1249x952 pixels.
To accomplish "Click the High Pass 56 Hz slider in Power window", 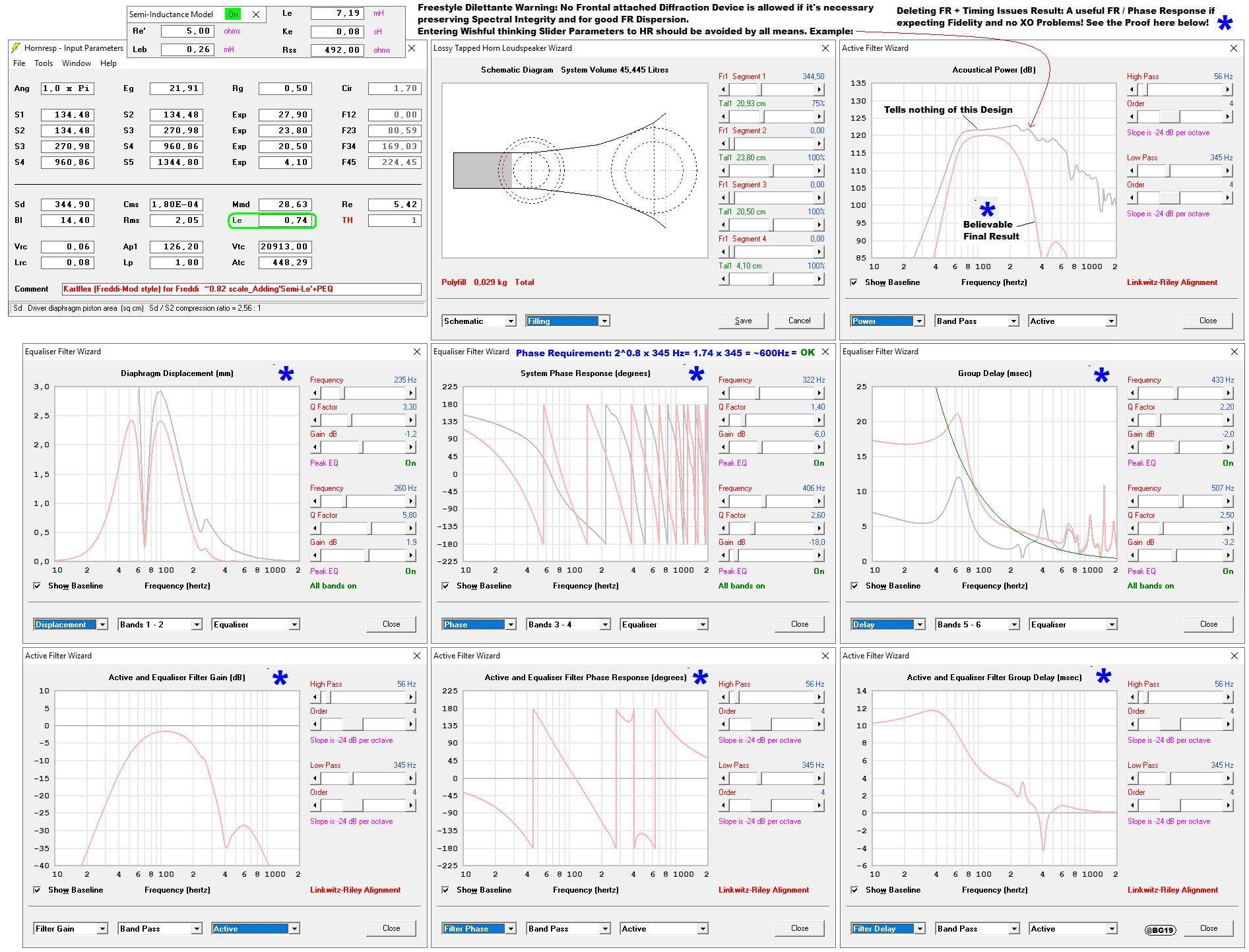I will [x=1180, y=89].
